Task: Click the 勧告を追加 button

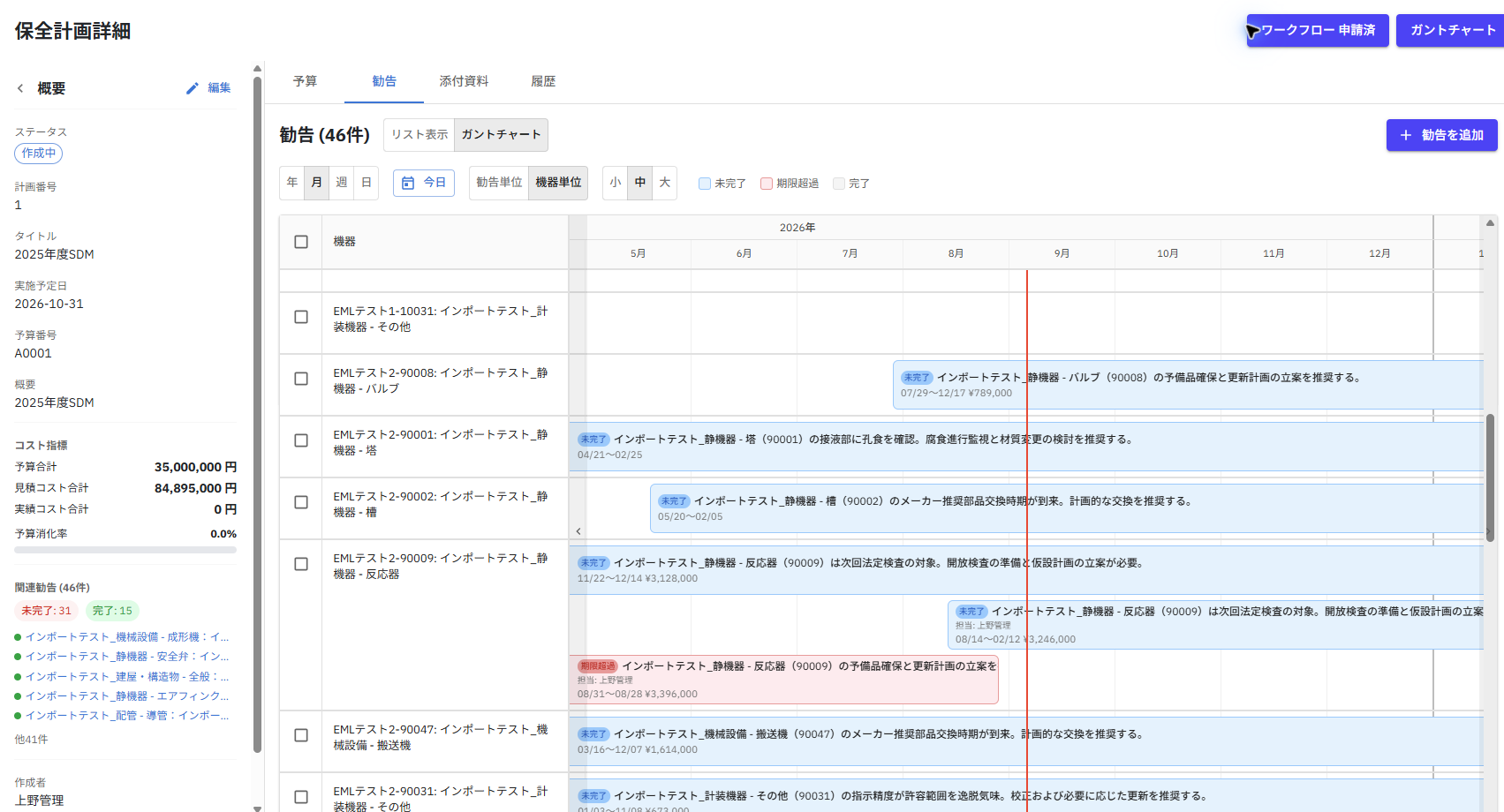Action: pyautogui.click(x=1441, y=135)
